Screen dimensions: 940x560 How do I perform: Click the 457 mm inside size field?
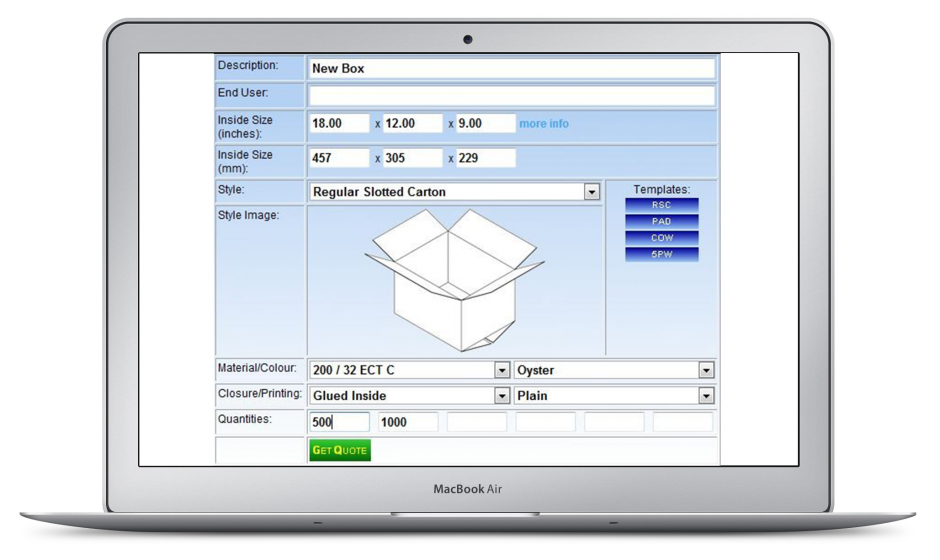pyautogui.click(x=339, y=159)
